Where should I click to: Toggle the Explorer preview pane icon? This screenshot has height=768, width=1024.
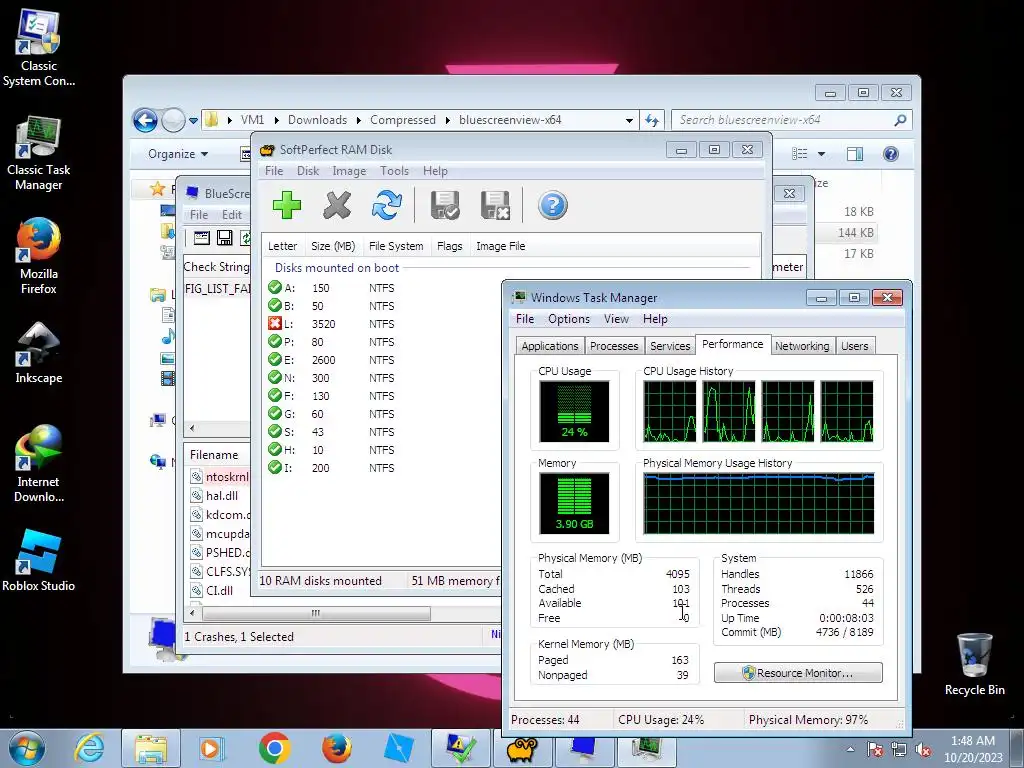[855, 153]
